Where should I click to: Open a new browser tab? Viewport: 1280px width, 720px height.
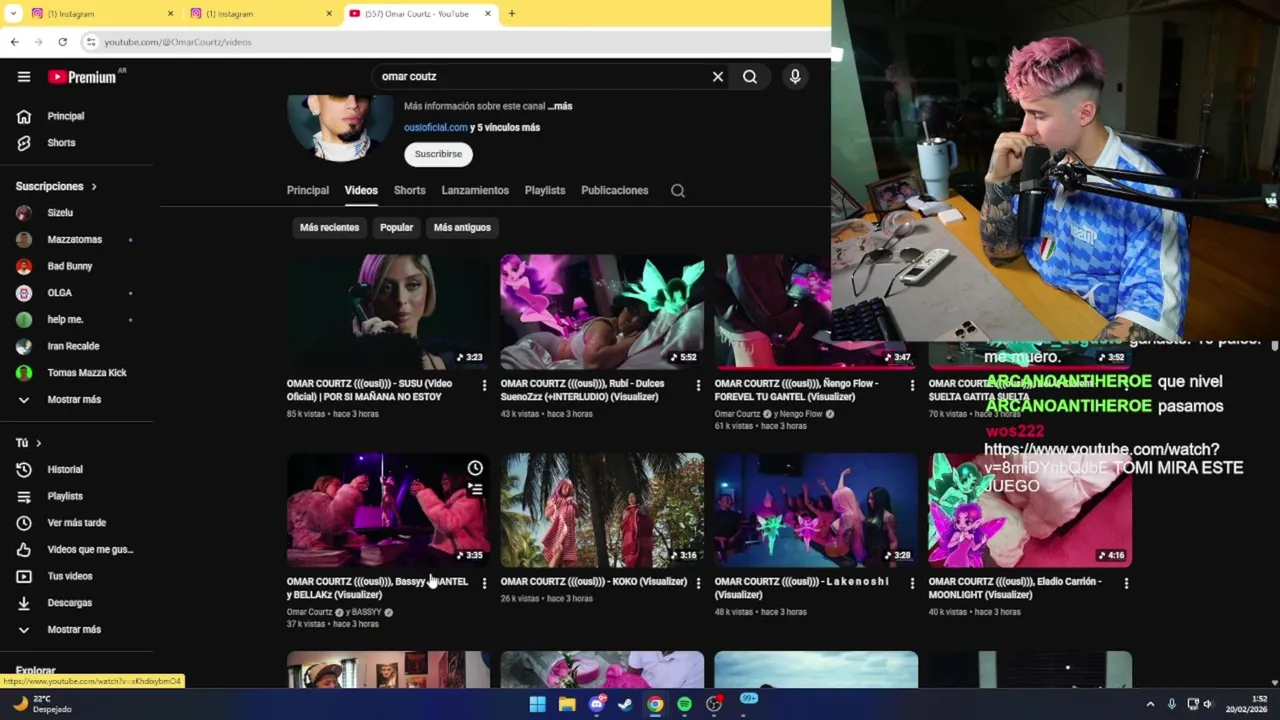tap(511, 14)
